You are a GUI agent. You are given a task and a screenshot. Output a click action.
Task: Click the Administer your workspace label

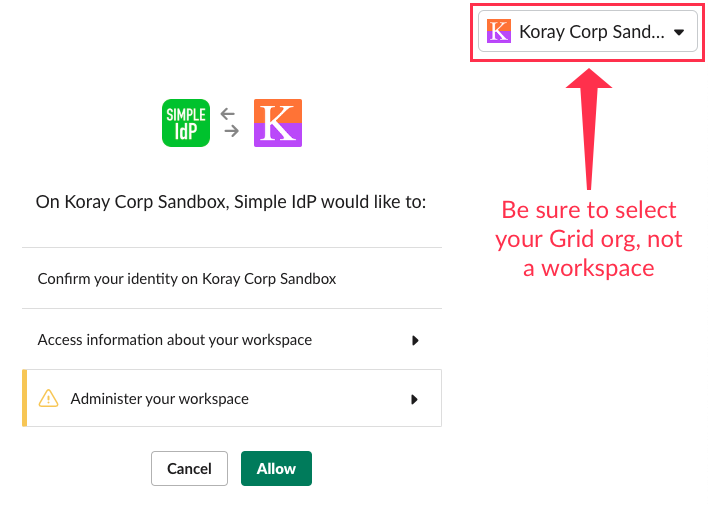point(159,399)
